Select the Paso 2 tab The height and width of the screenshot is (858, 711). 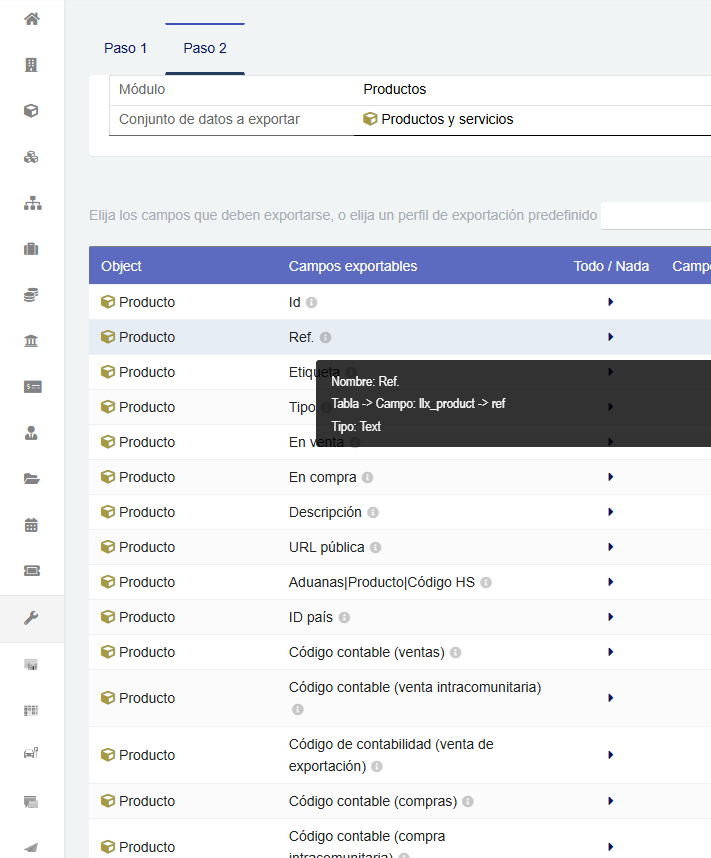(204, 48)
